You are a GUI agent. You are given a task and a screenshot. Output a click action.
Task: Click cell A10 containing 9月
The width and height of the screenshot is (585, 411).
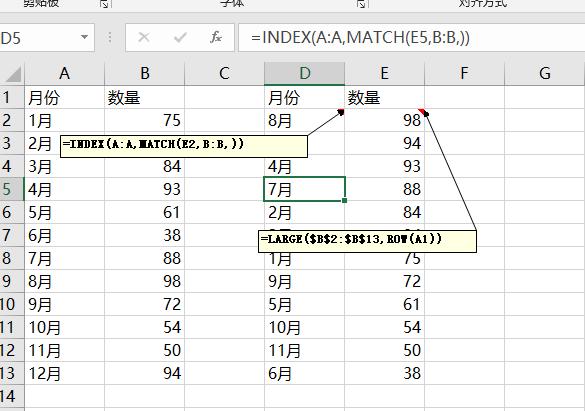[x=65, y=304]
